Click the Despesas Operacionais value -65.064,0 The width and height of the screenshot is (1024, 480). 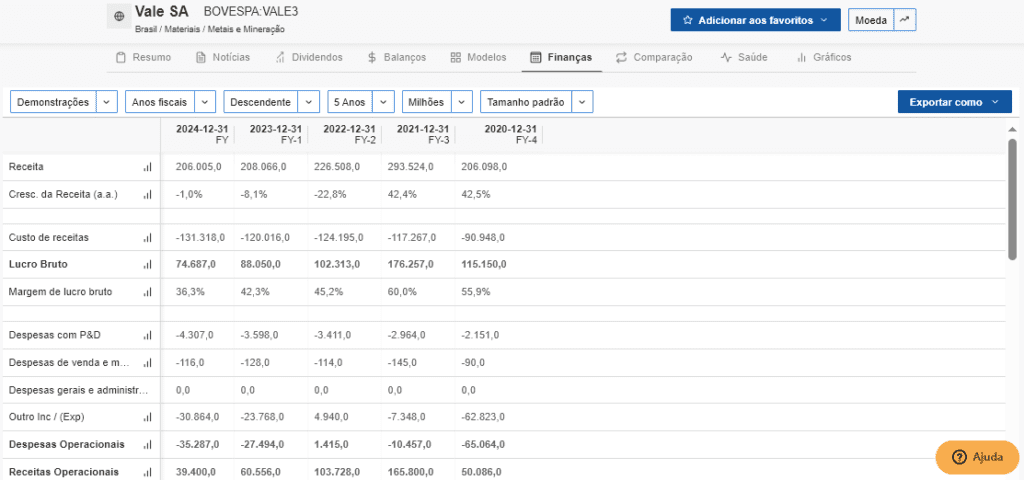click(x=483, y=444)
